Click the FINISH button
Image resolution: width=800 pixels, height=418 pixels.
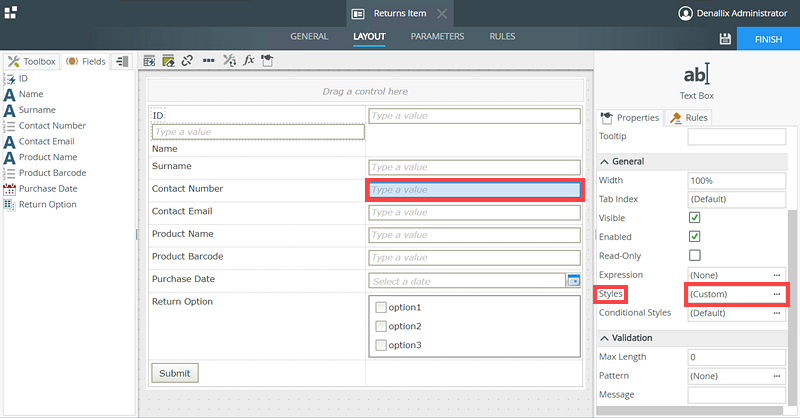[x=768, y=38]
